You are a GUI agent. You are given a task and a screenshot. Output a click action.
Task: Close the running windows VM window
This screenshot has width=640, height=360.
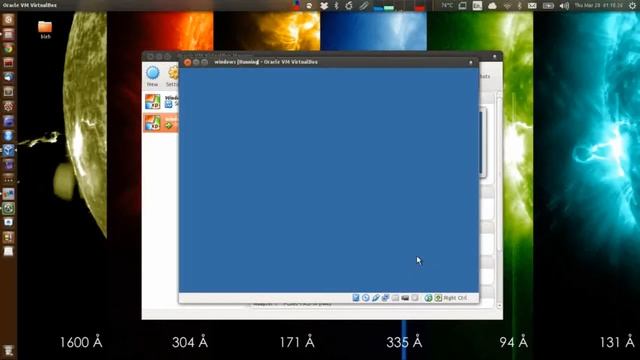pos(187,62)
